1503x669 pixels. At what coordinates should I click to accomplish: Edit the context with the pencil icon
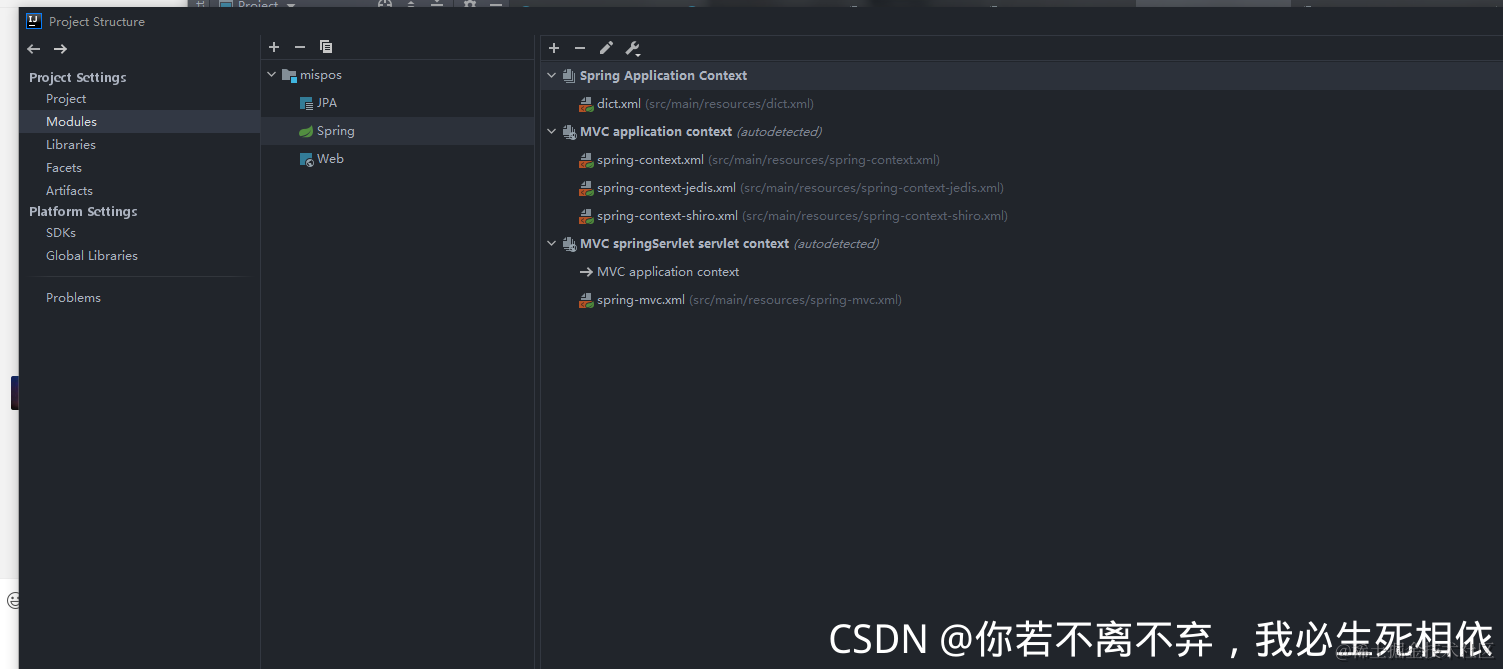[606, 48]
